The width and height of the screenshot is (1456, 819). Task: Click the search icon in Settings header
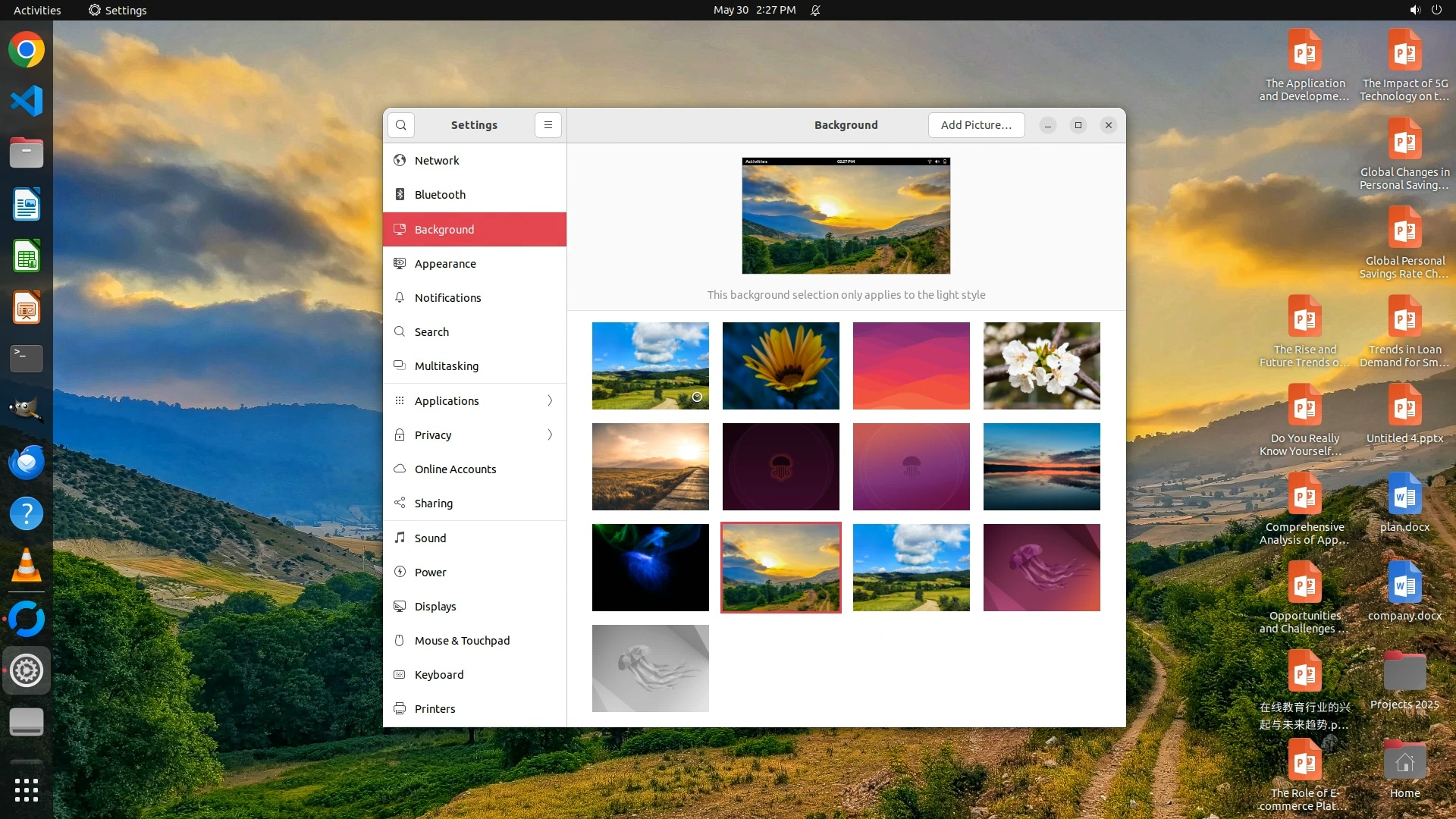400,125
